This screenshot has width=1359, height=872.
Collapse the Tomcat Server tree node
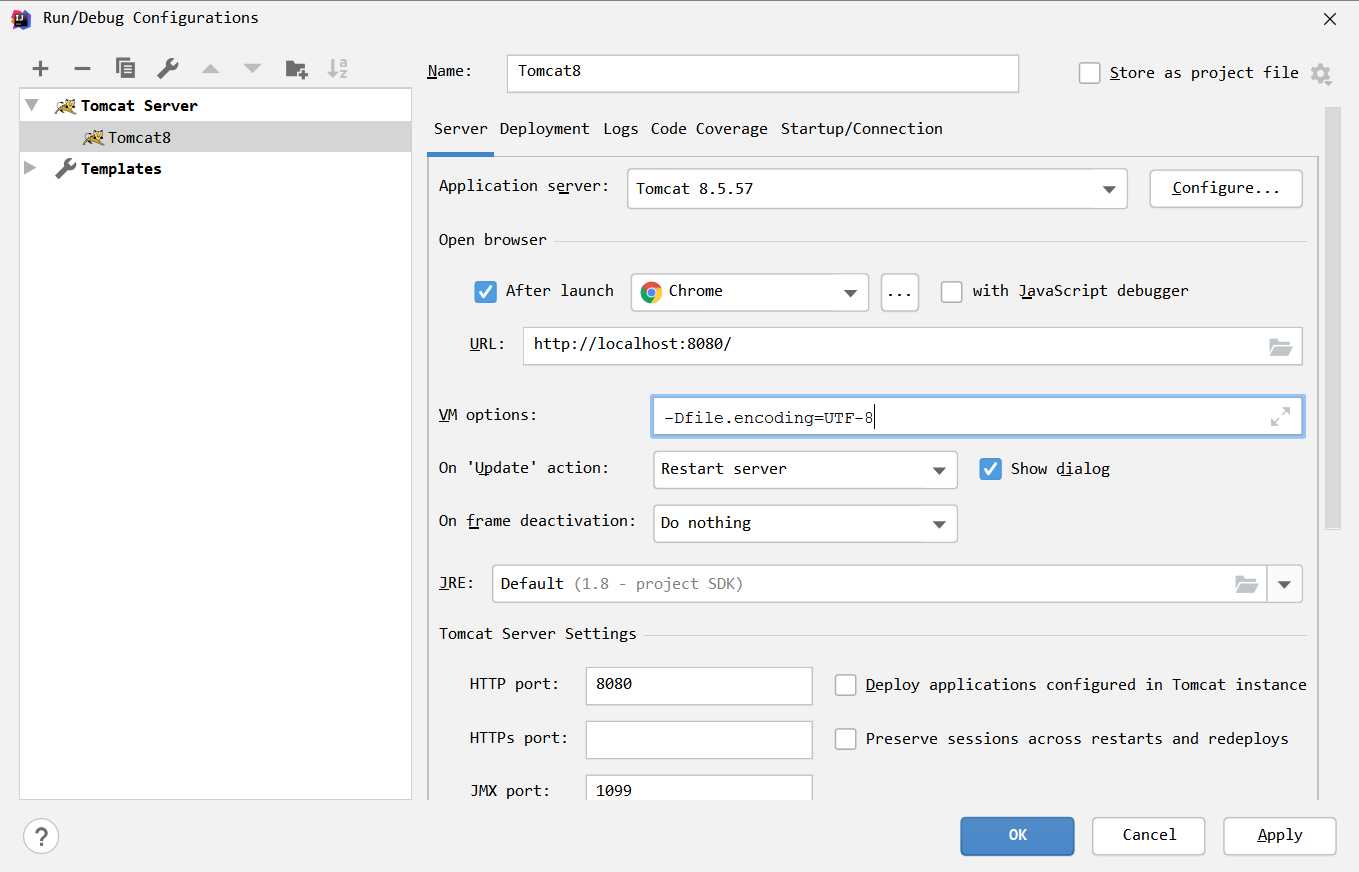32,106
